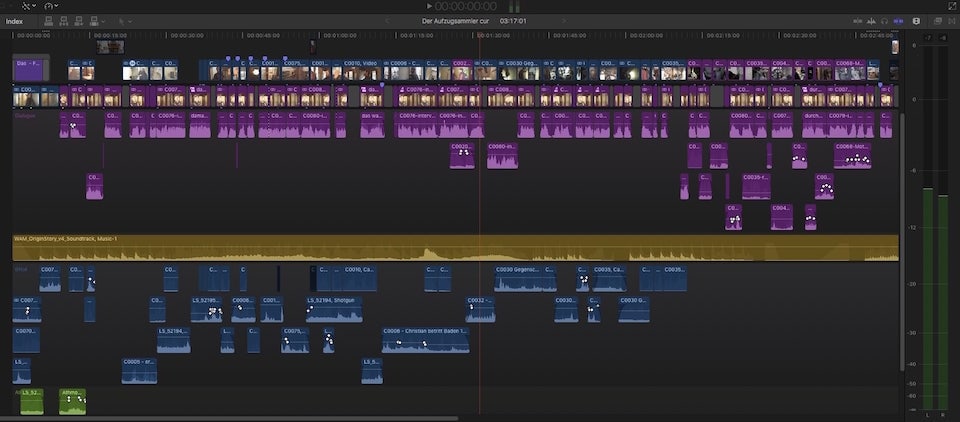
Task: Toggle timeline snapping
Action: (898, 21)
